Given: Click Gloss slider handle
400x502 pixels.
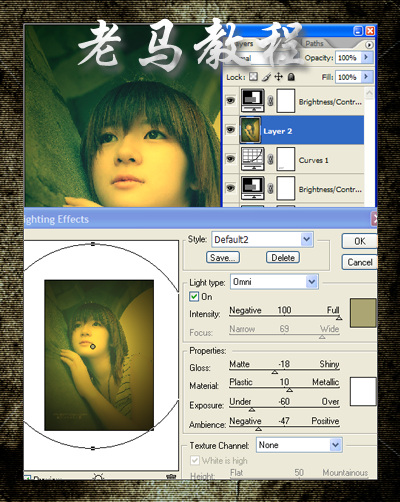Looking at the screenshot, I should click(275, 372).
